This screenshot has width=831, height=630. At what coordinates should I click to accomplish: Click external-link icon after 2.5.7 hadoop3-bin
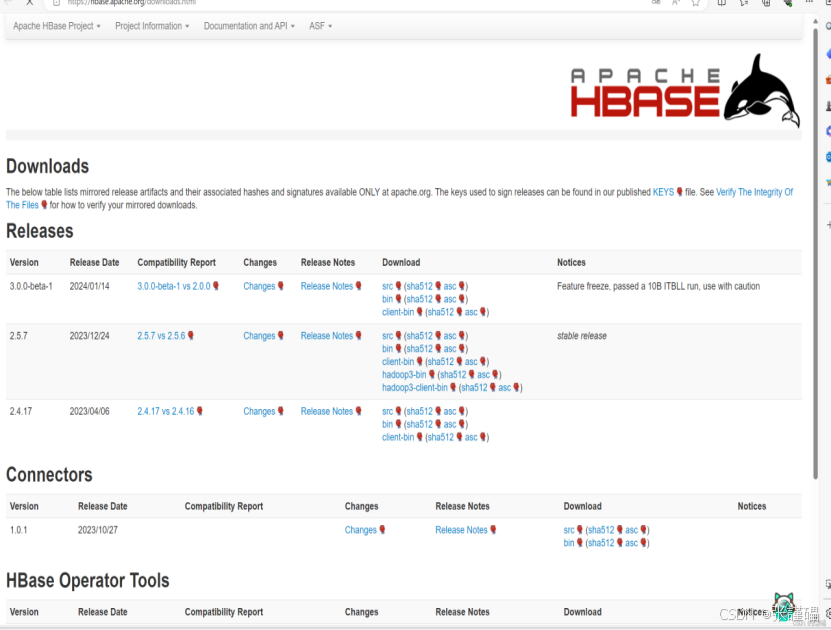pos(431,374)
